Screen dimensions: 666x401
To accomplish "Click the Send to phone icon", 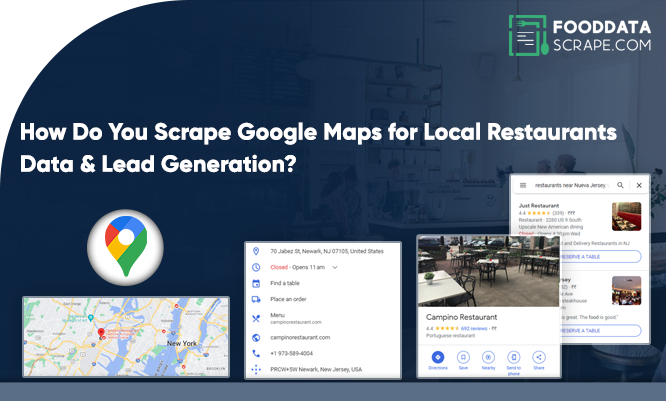I will click(x=514, y=357).
